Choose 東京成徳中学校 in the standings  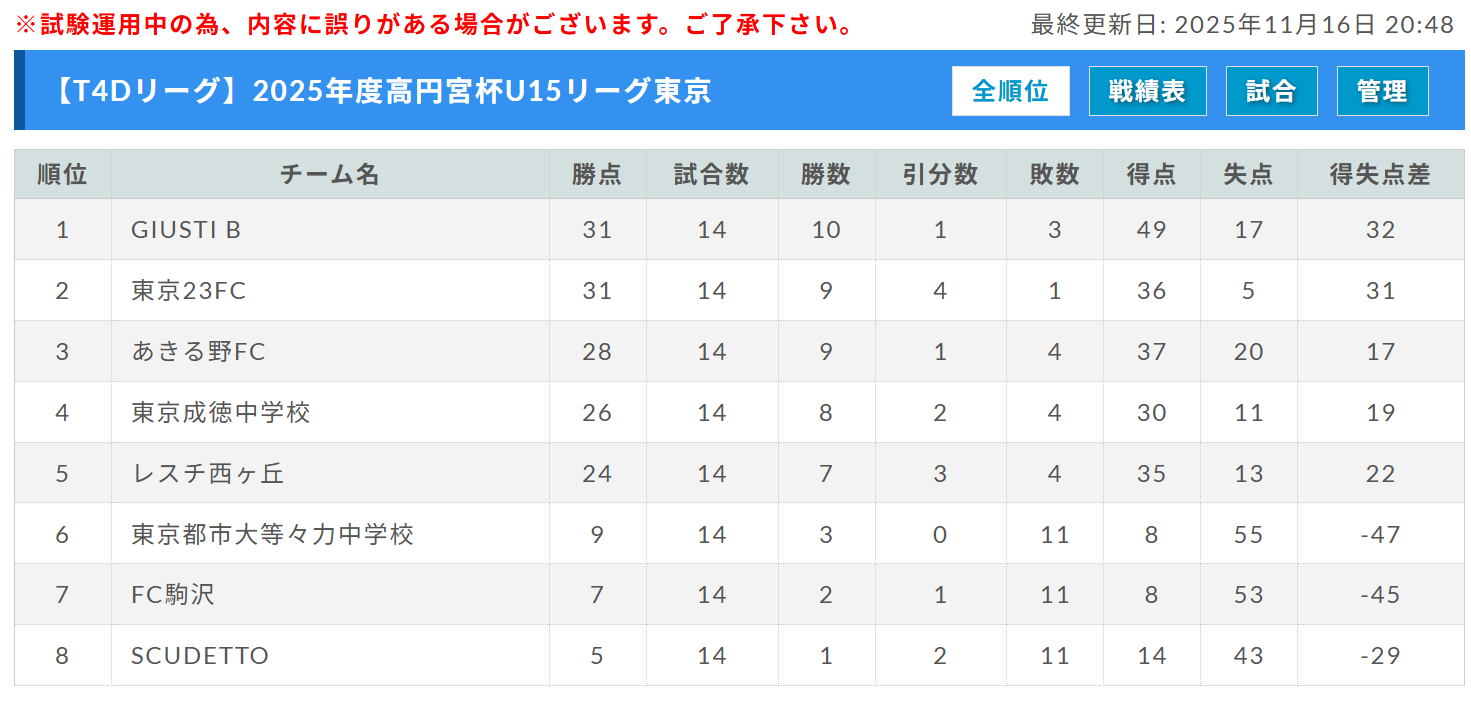tap(221, 413)
